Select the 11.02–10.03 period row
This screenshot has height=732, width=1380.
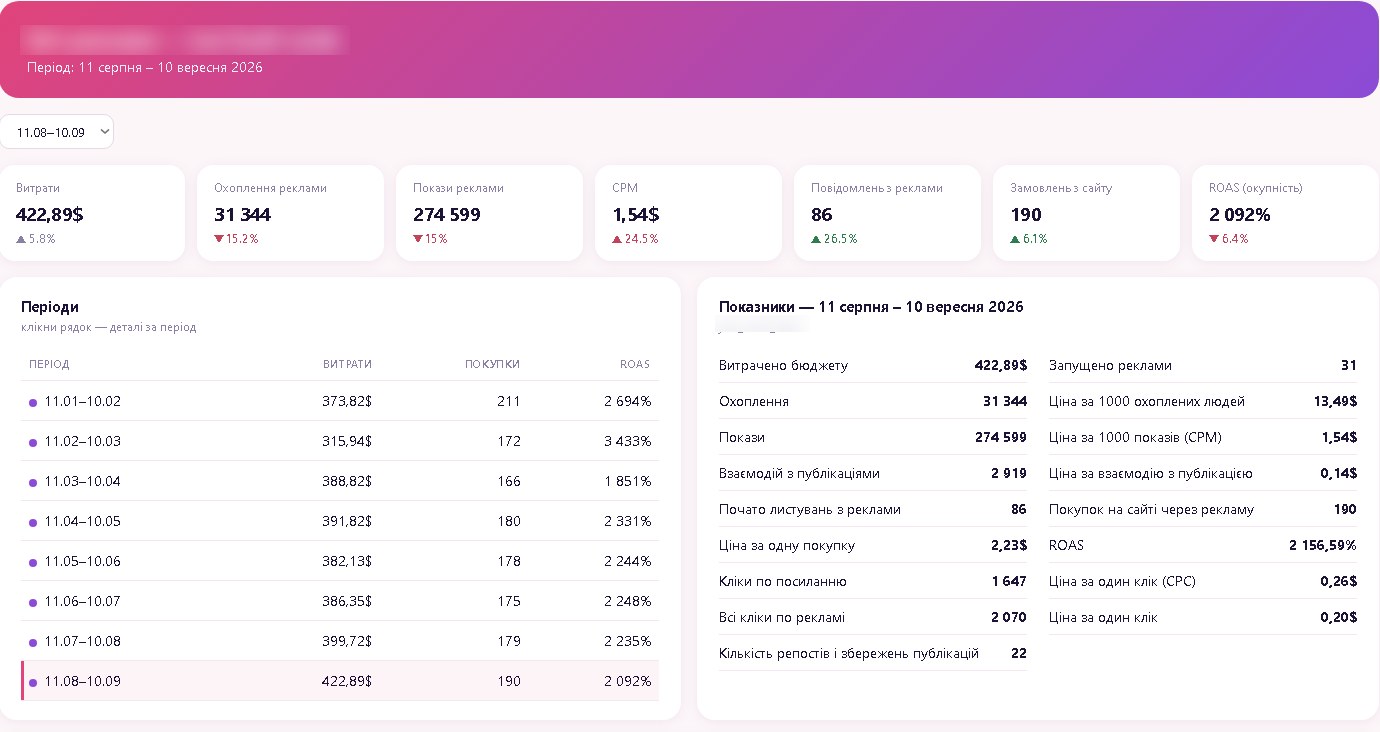[x=340, y=441]
